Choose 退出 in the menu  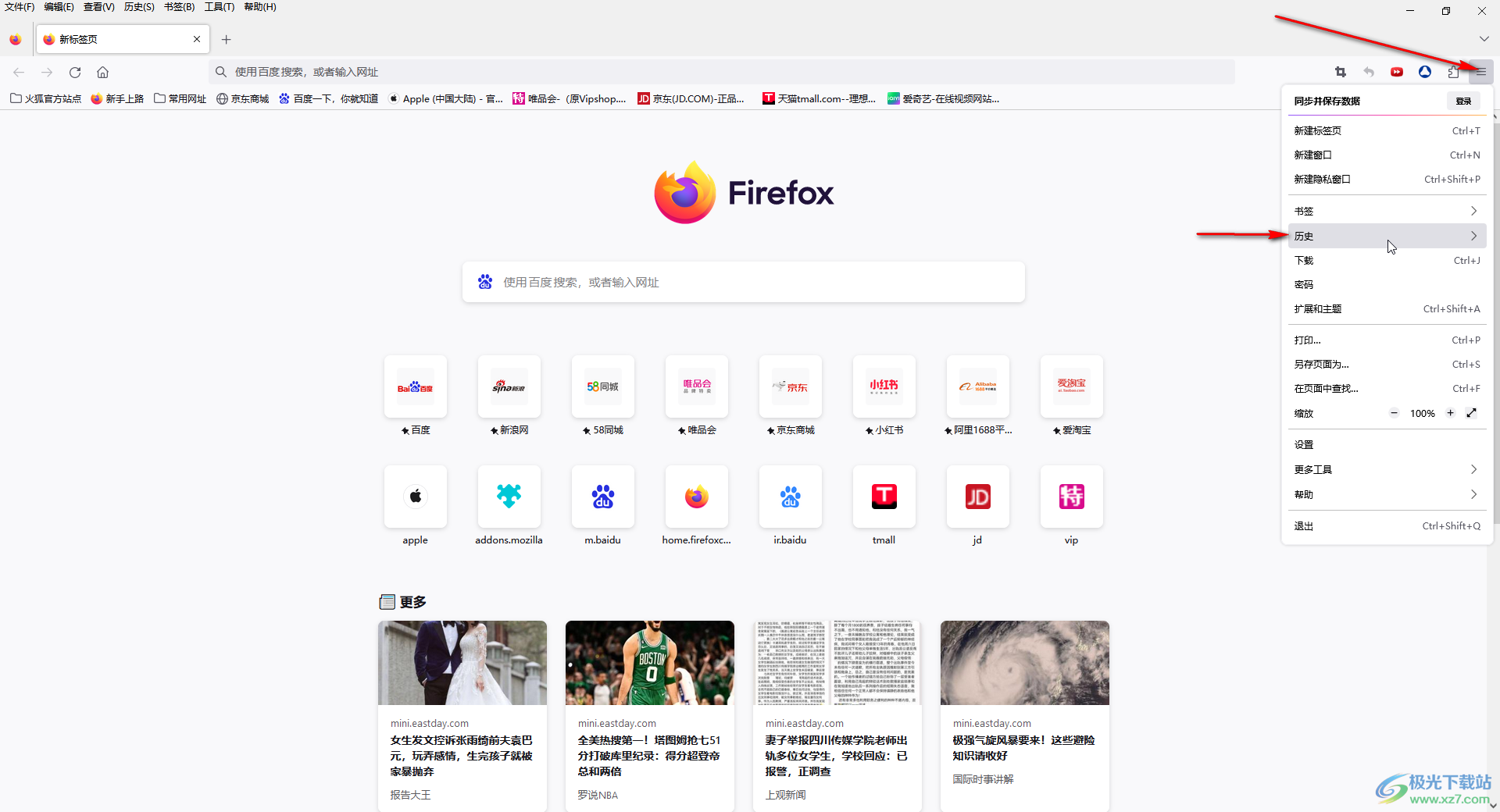pyautogui.click(x=1387, y=525)
